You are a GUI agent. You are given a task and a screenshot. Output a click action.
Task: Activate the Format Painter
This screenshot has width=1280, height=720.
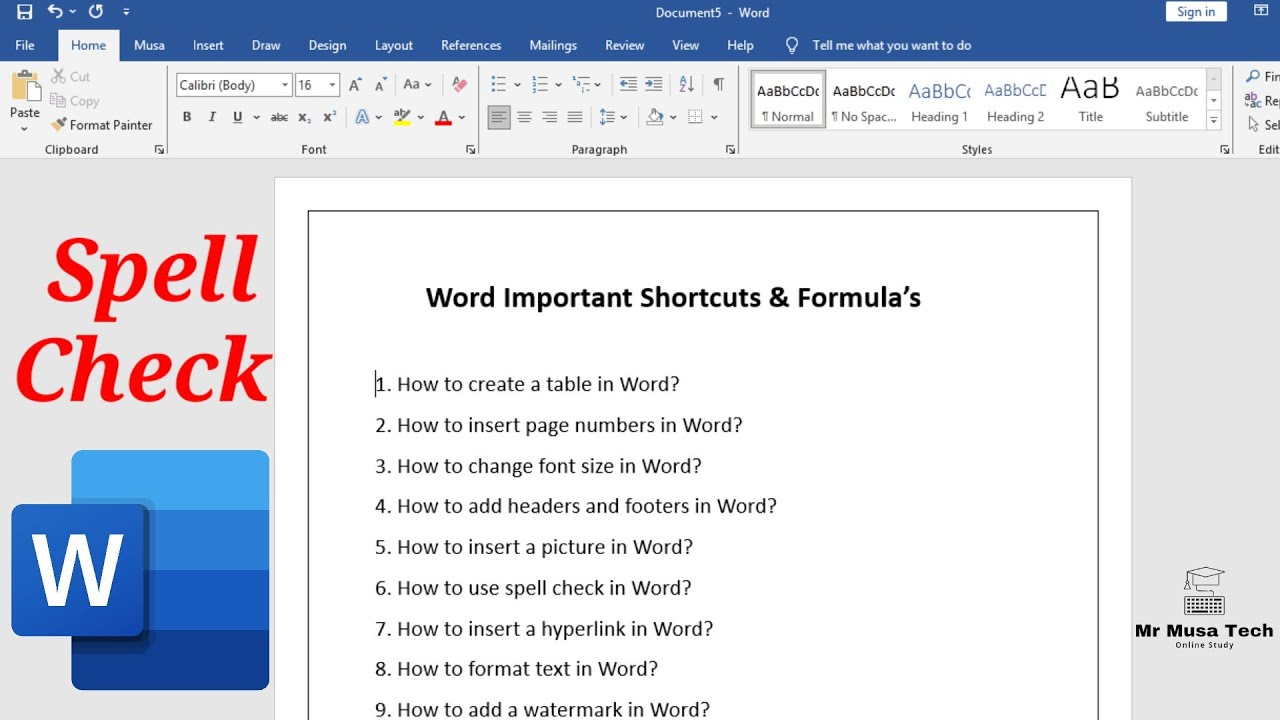click(103, 125)
